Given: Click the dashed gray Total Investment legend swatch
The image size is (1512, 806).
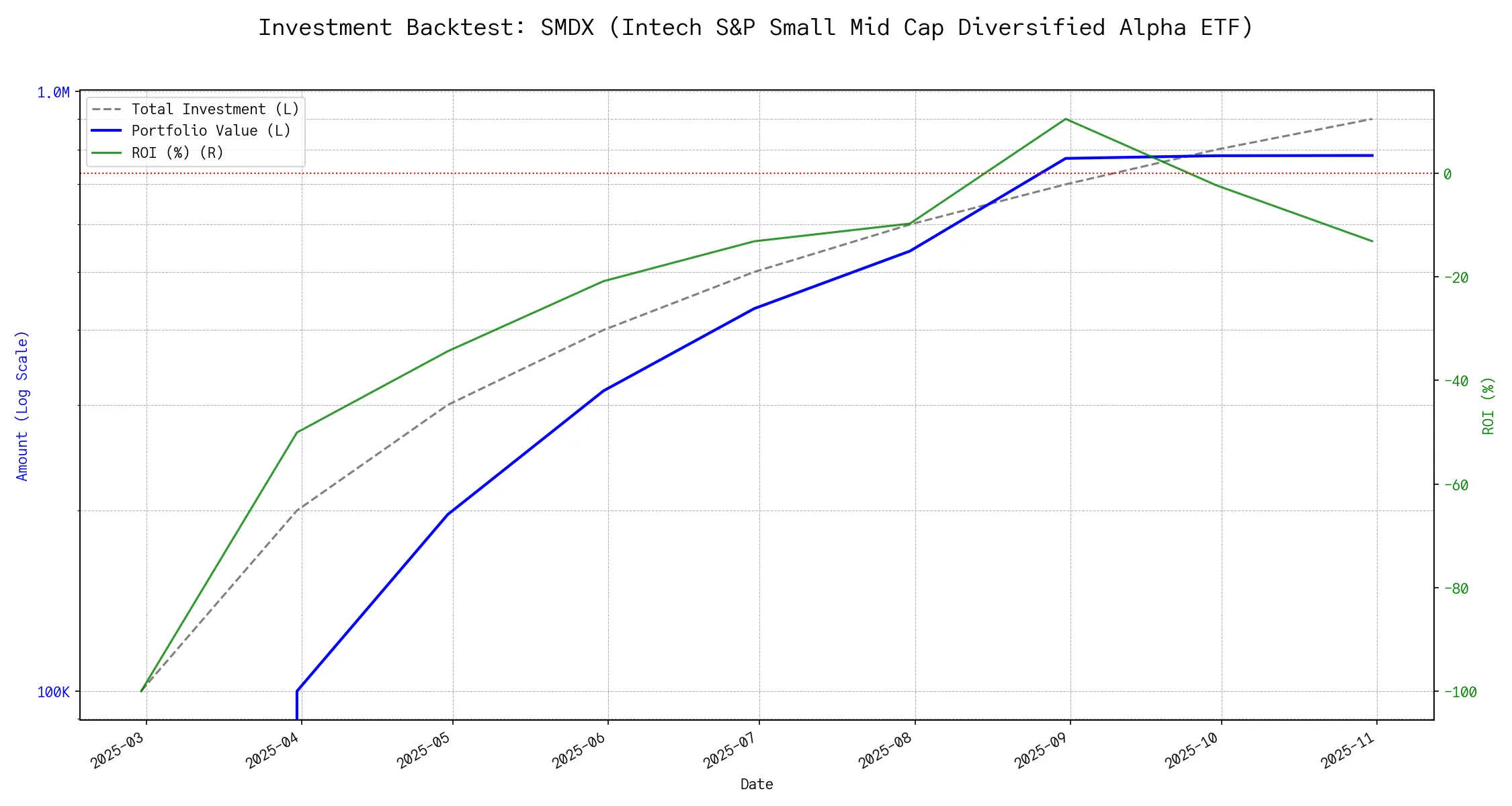Looking at the screenshot, I should pyautogui.click(x=106, y=109).
